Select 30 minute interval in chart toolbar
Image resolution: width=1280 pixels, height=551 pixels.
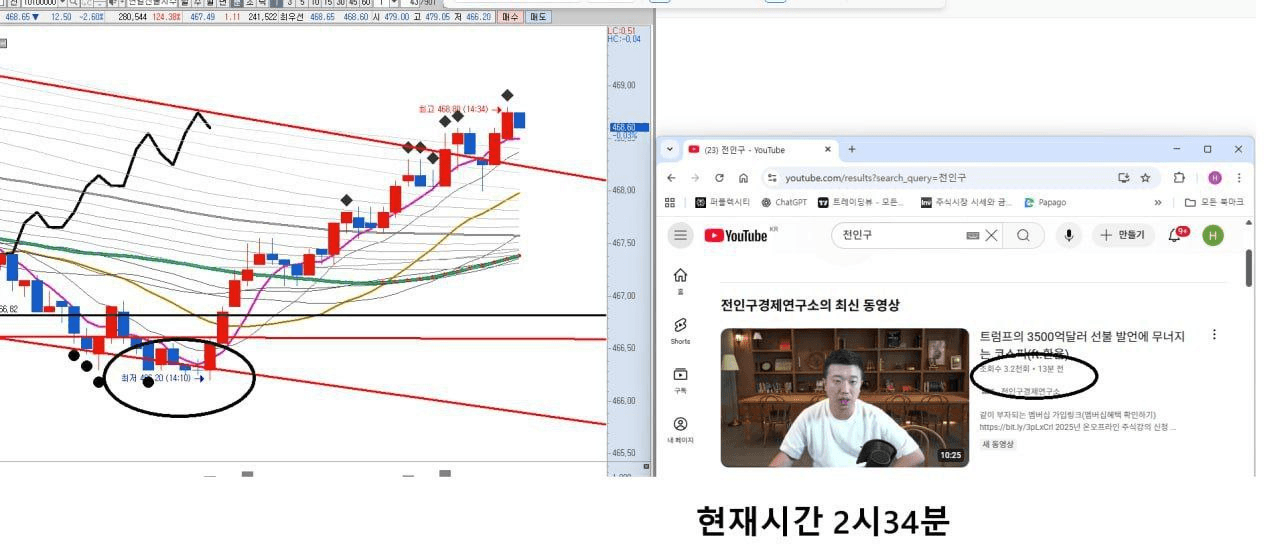click(x=339, y=3)
